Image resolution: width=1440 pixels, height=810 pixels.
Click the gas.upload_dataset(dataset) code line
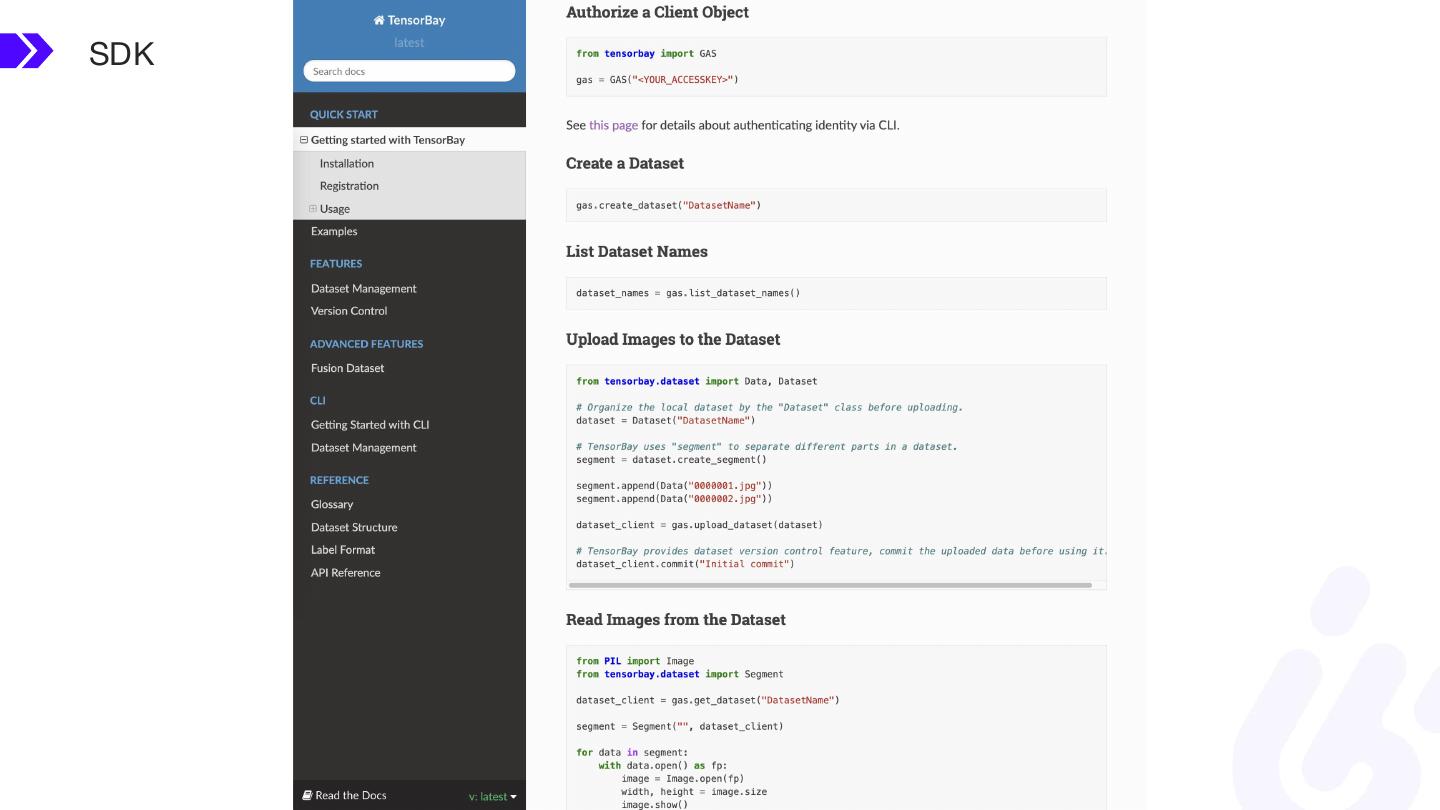pyautogui.click(x=699, y=525)
